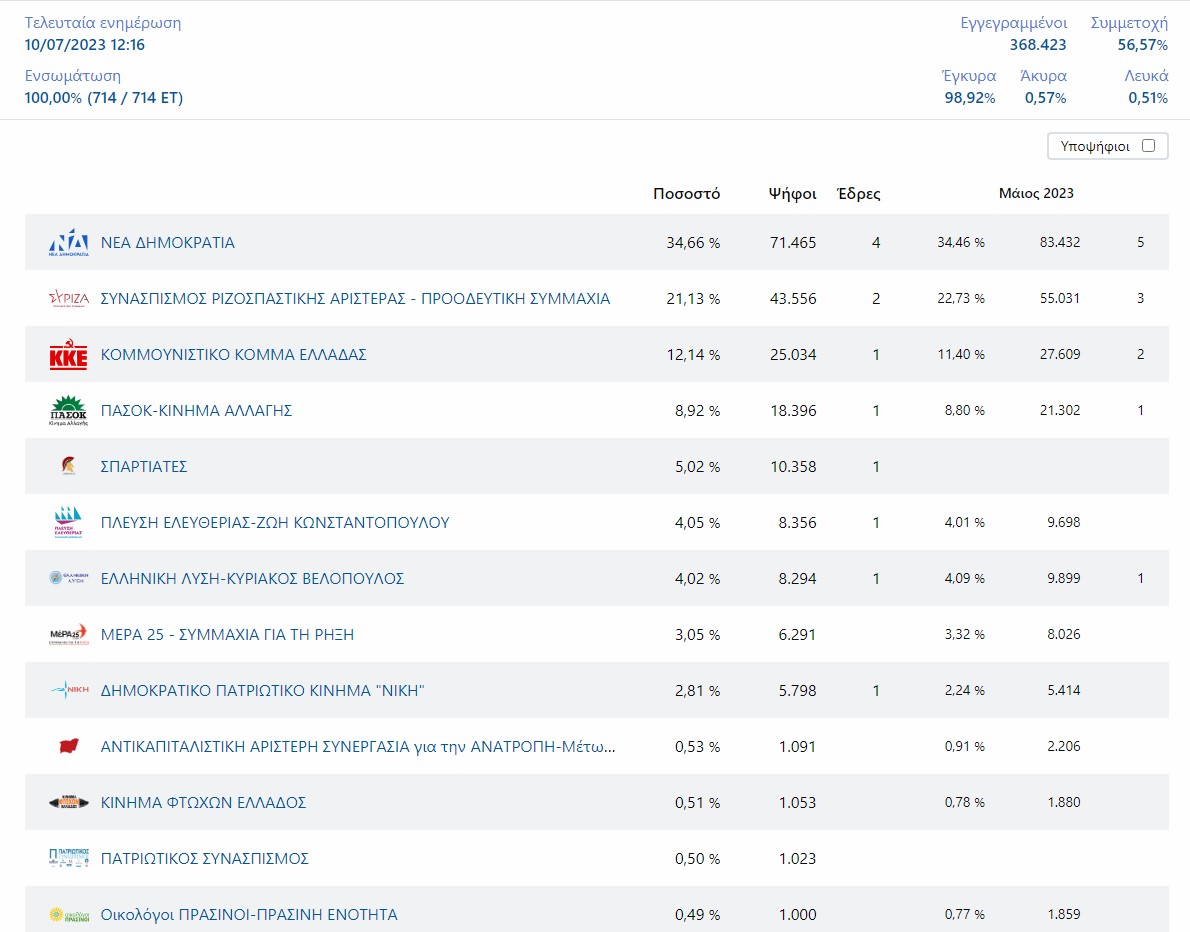This screenshot has height=932, width=1190.
Task: Click the Άκυρα label
Action: (1044, 76)
